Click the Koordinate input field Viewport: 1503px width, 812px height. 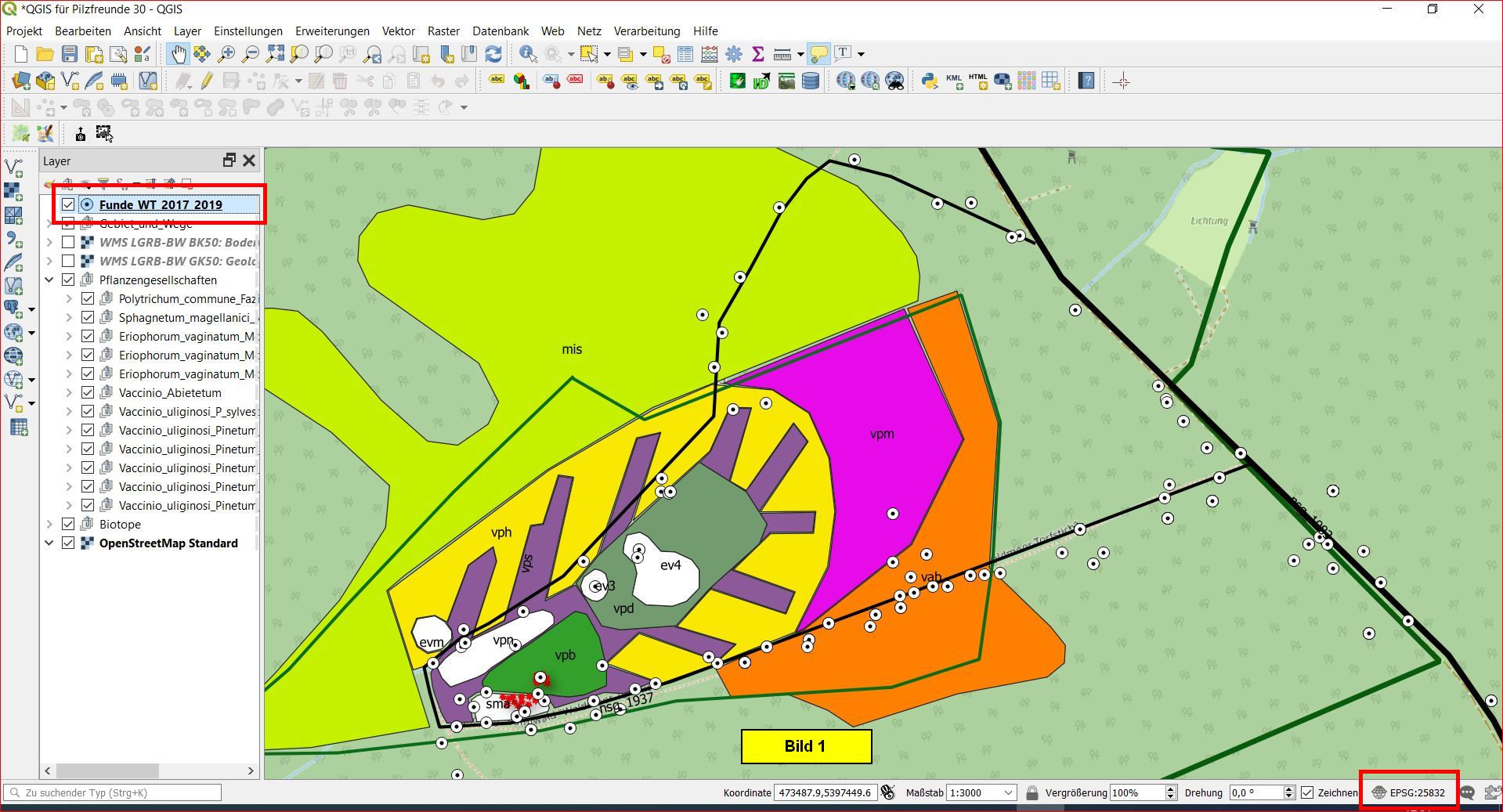pyautogui.click(x=825, y=792)
